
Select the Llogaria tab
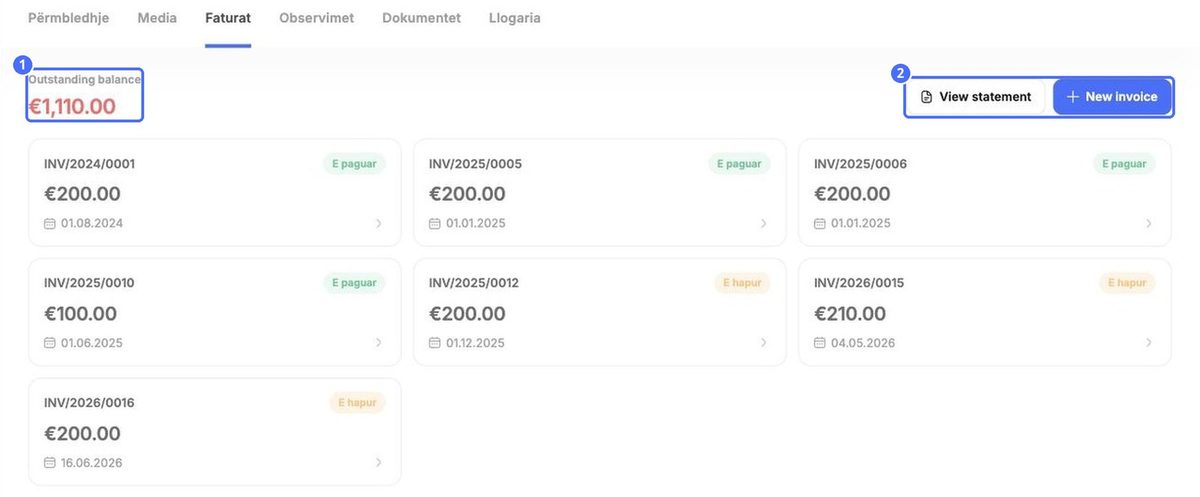(515, 18)
